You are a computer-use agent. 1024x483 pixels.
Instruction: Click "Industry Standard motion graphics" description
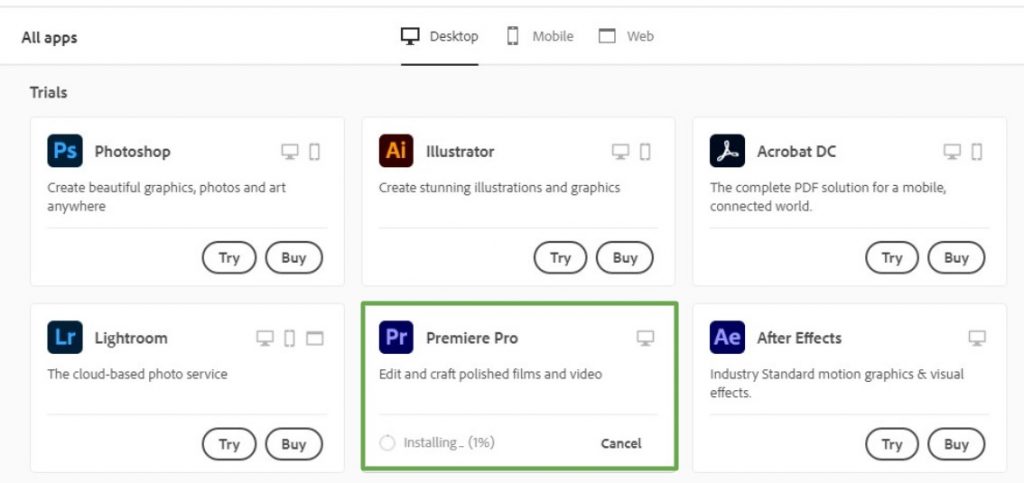click(837, 384)
